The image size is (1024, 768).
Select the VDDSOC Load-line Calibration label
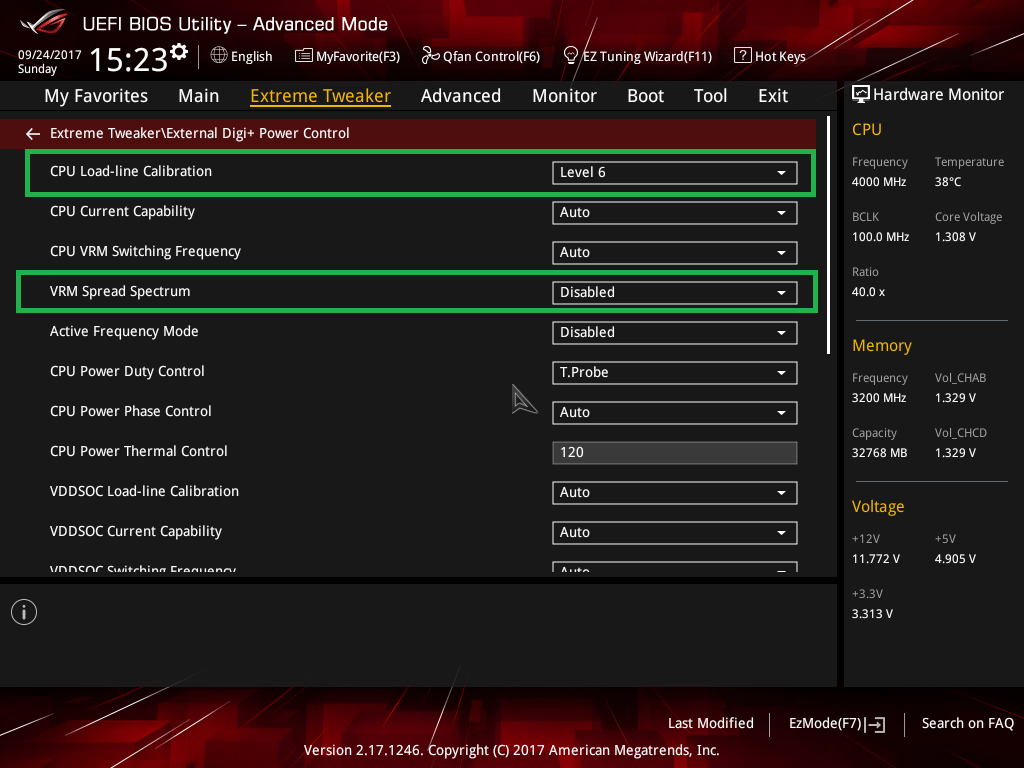point(144,491)
